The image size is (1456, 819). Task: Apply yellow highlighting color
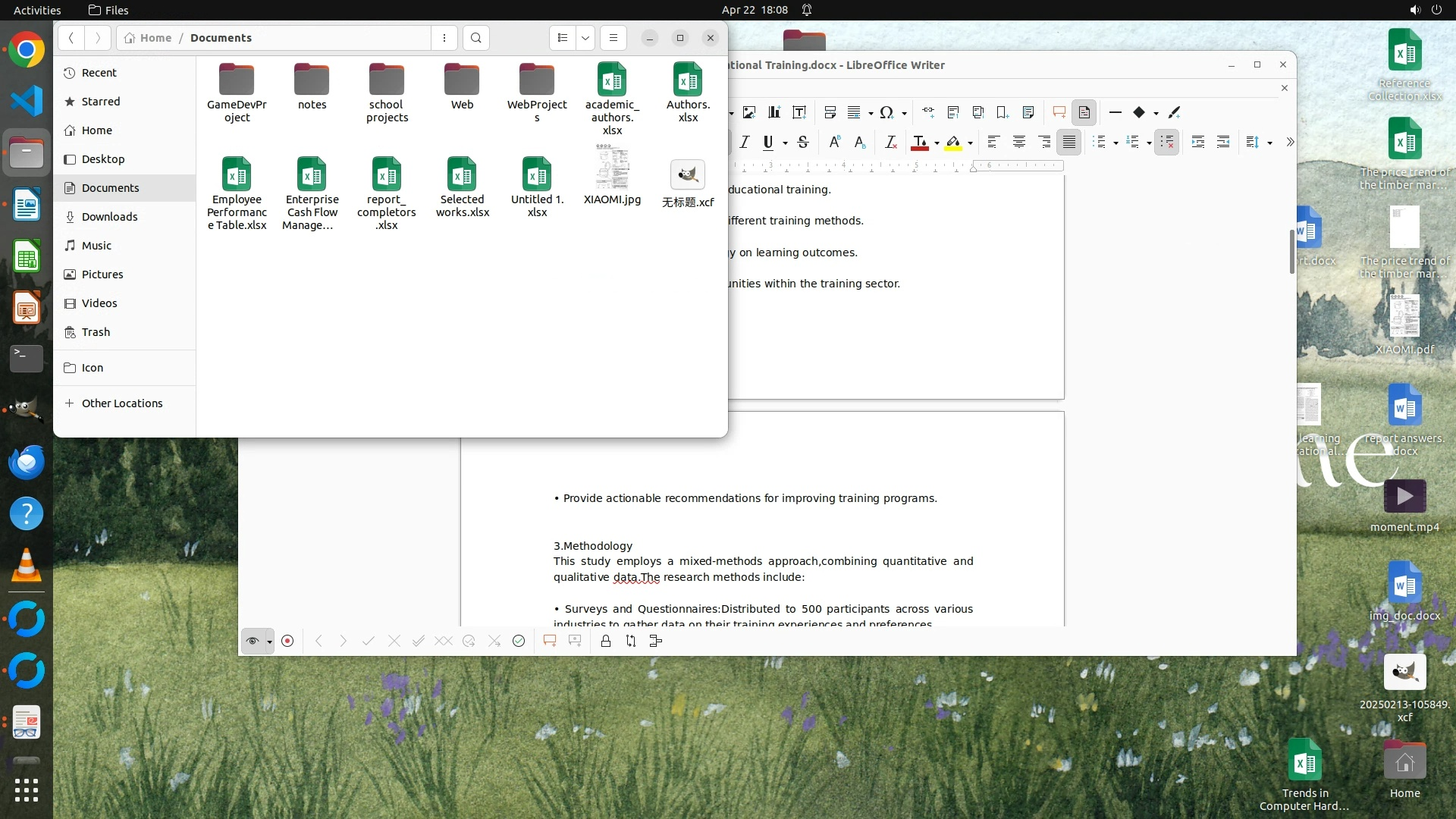[x=953, y=142]
